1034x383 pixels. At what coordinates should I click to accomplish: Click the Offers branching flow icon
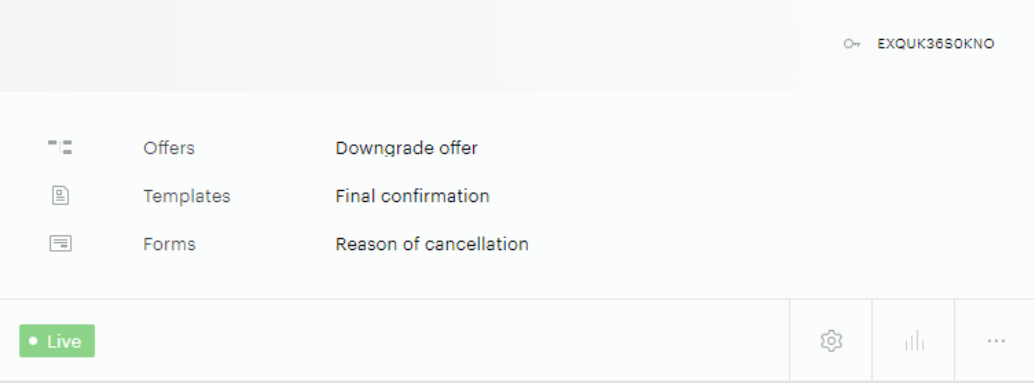tap(60, 147)
